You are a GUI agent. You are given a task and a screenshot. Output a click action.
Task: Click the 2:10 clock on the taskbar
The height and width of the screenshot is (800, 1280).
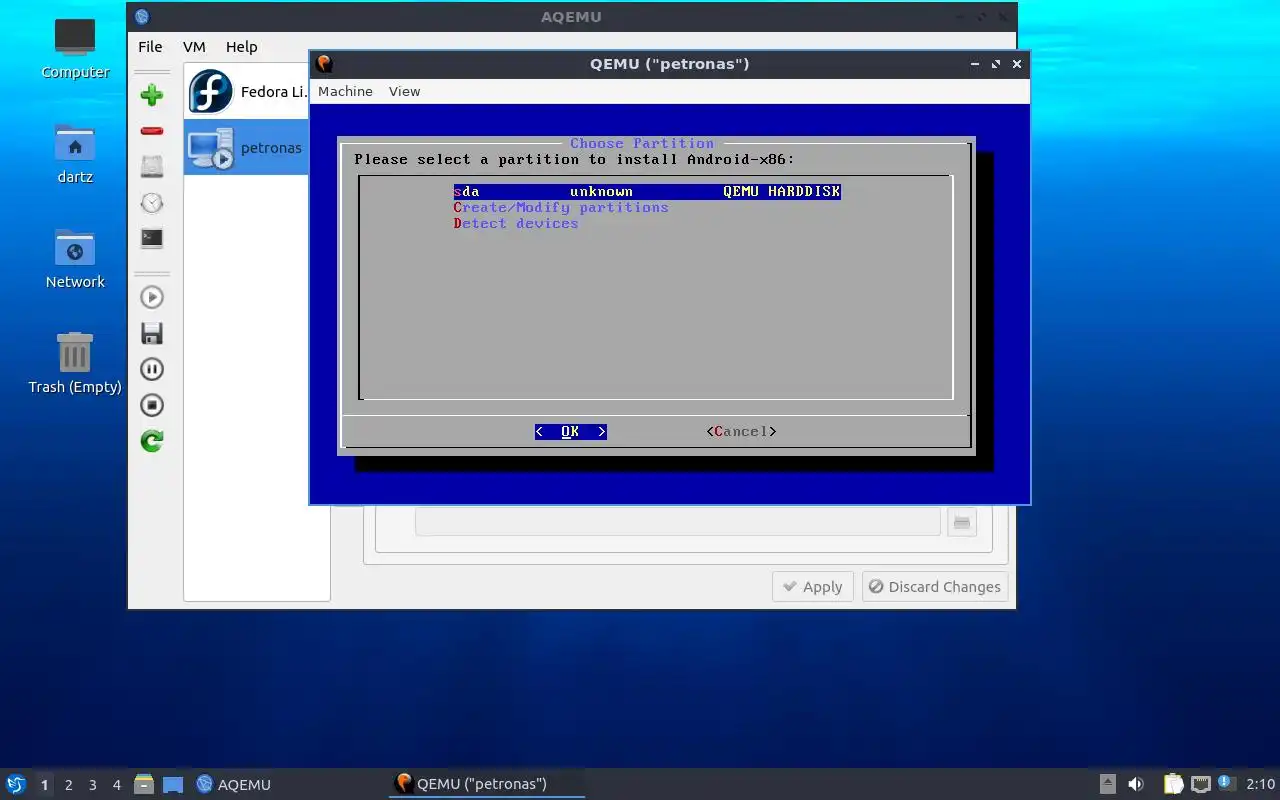click(x=1260, y=784)
